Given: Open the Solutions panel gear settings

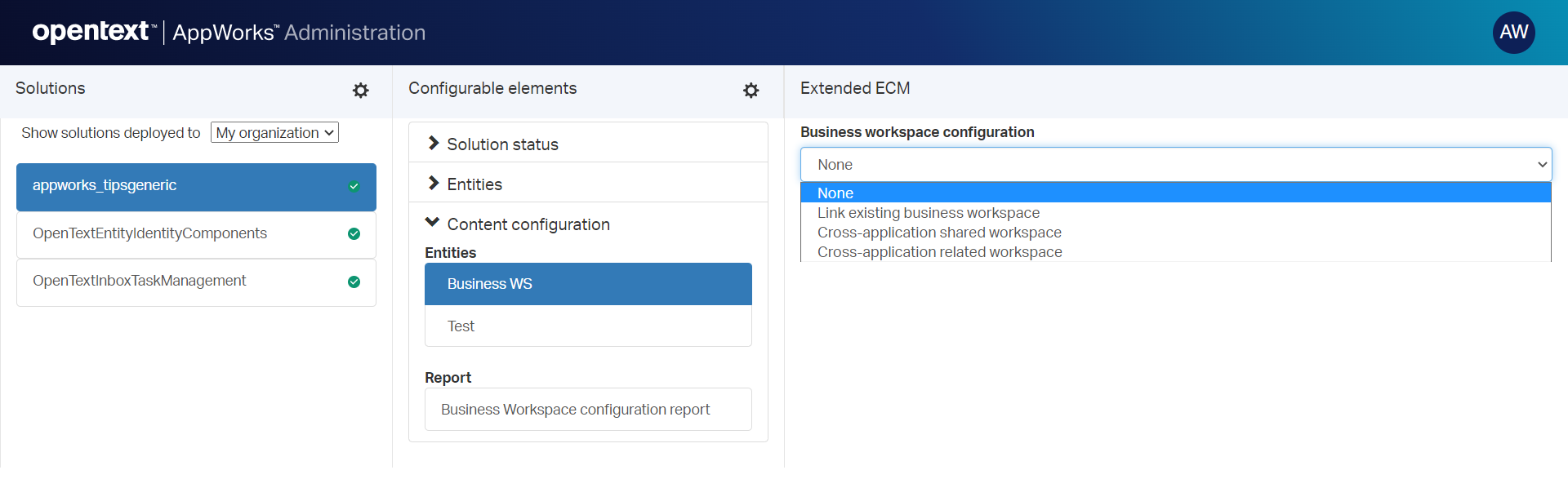Looking at the screenshot, I should coord(360,91).
